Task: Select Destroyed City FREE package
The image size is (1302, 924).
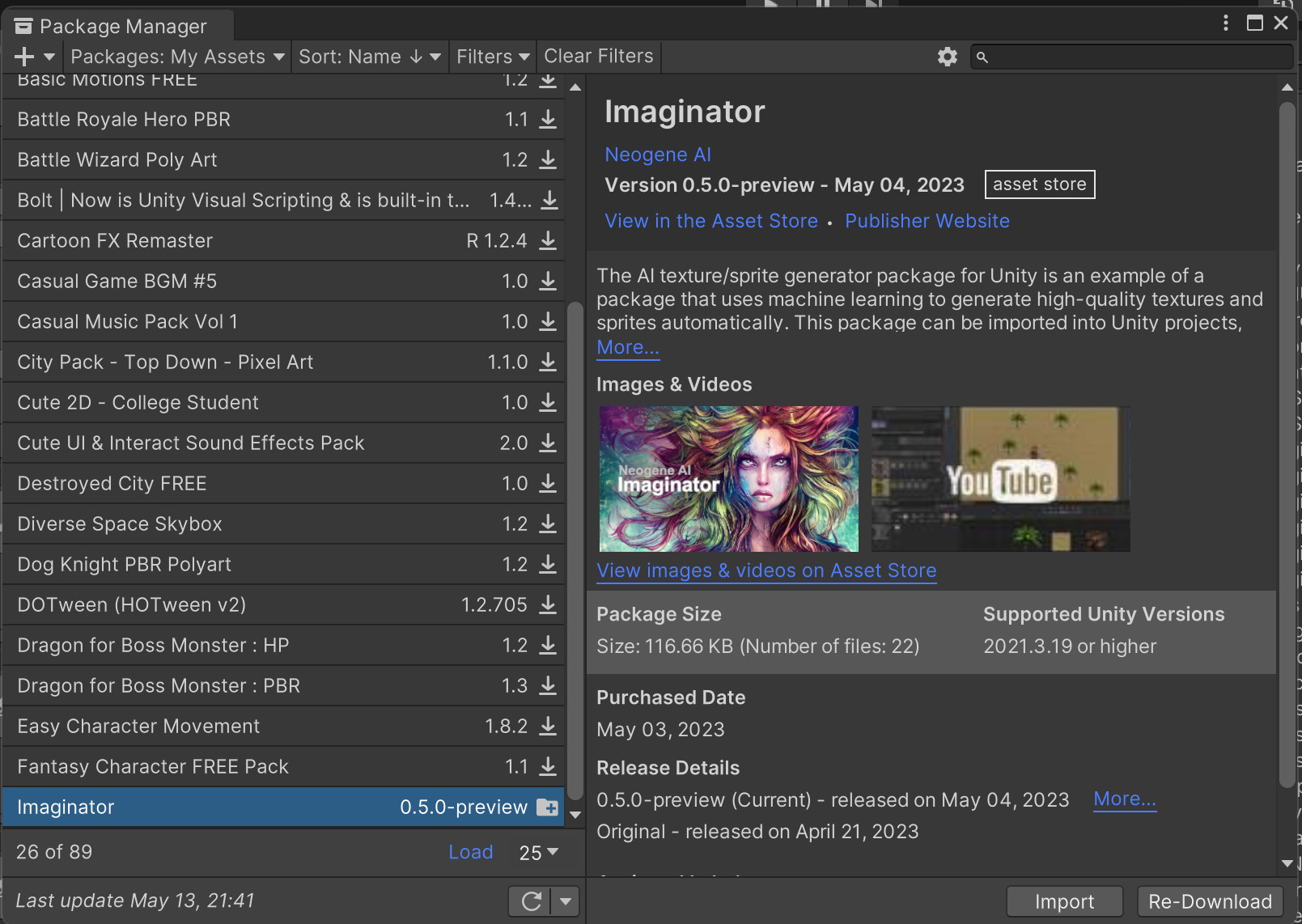Action: pyautogui.click(x=283, y=483)
